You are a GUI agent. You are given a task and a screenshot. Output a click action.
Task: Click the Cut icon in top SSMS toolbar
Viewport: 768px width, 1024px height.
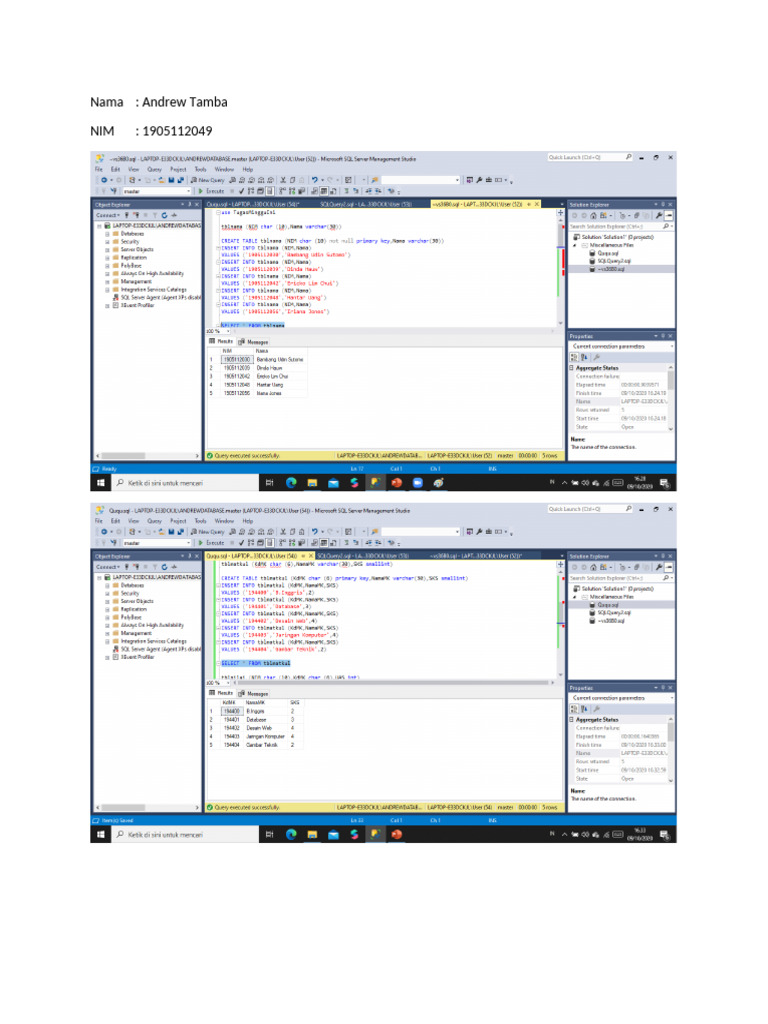[283, 180]
